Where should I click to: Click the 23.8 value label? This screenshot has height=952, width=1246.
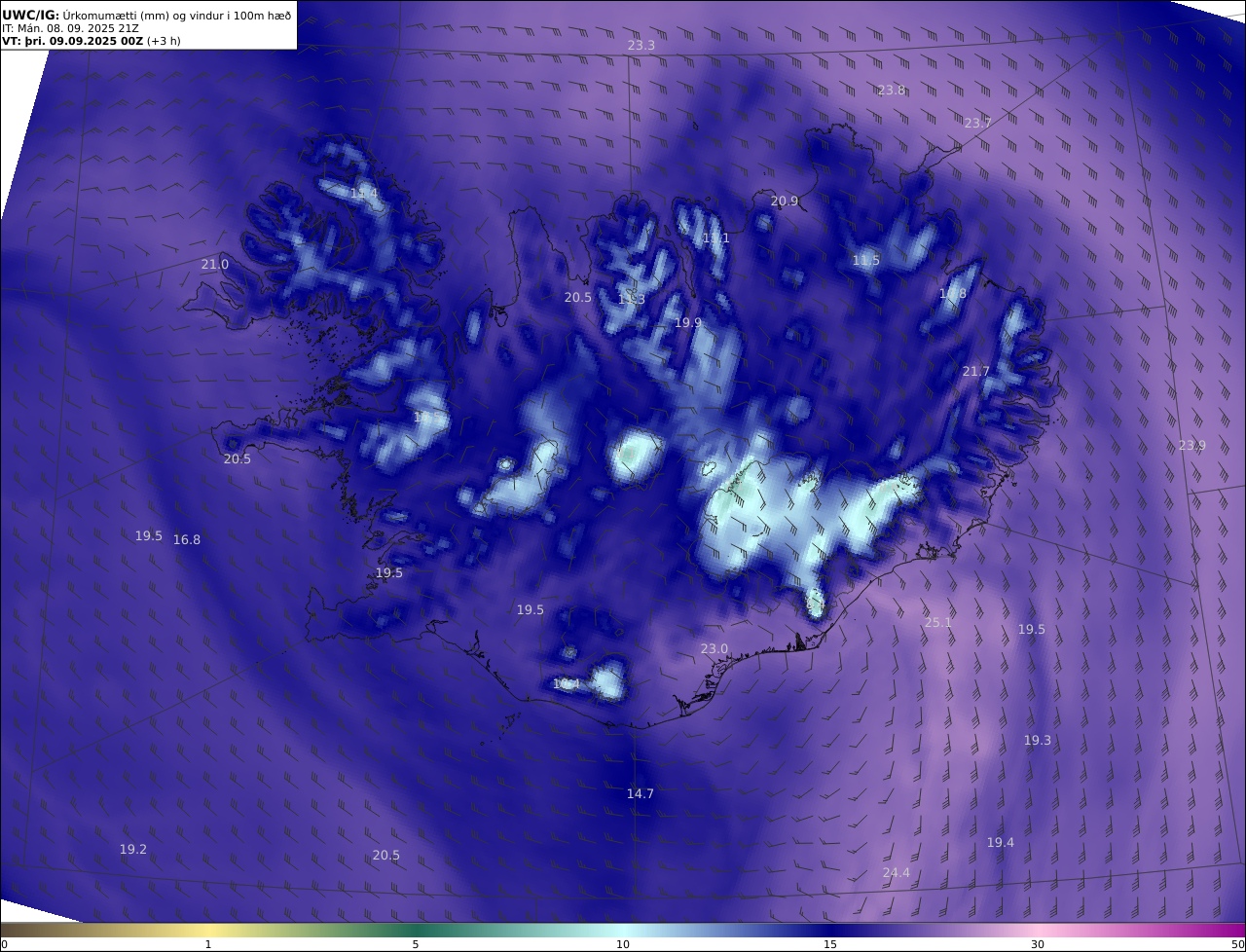click(x=891, y=90)
